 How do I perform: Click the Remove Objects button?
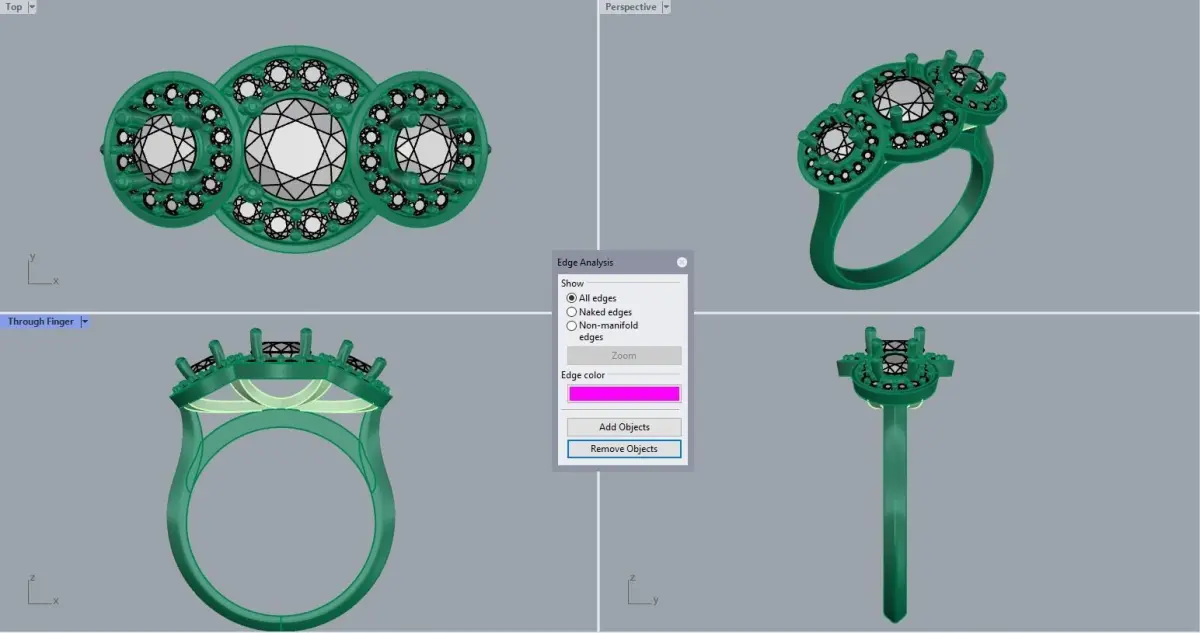[x=624, y=449]
